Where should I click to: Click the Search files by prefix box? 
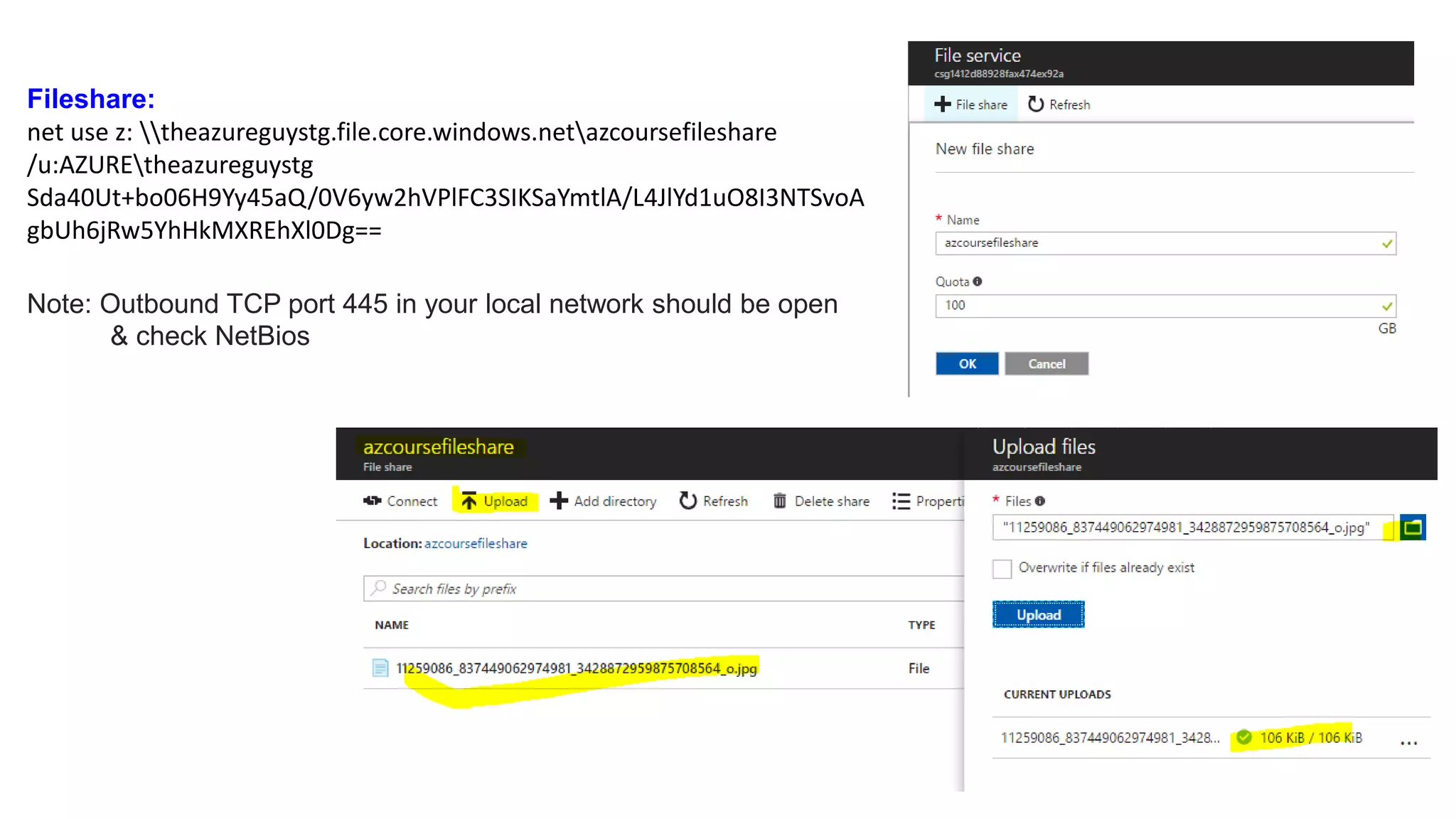coord(663,589)
